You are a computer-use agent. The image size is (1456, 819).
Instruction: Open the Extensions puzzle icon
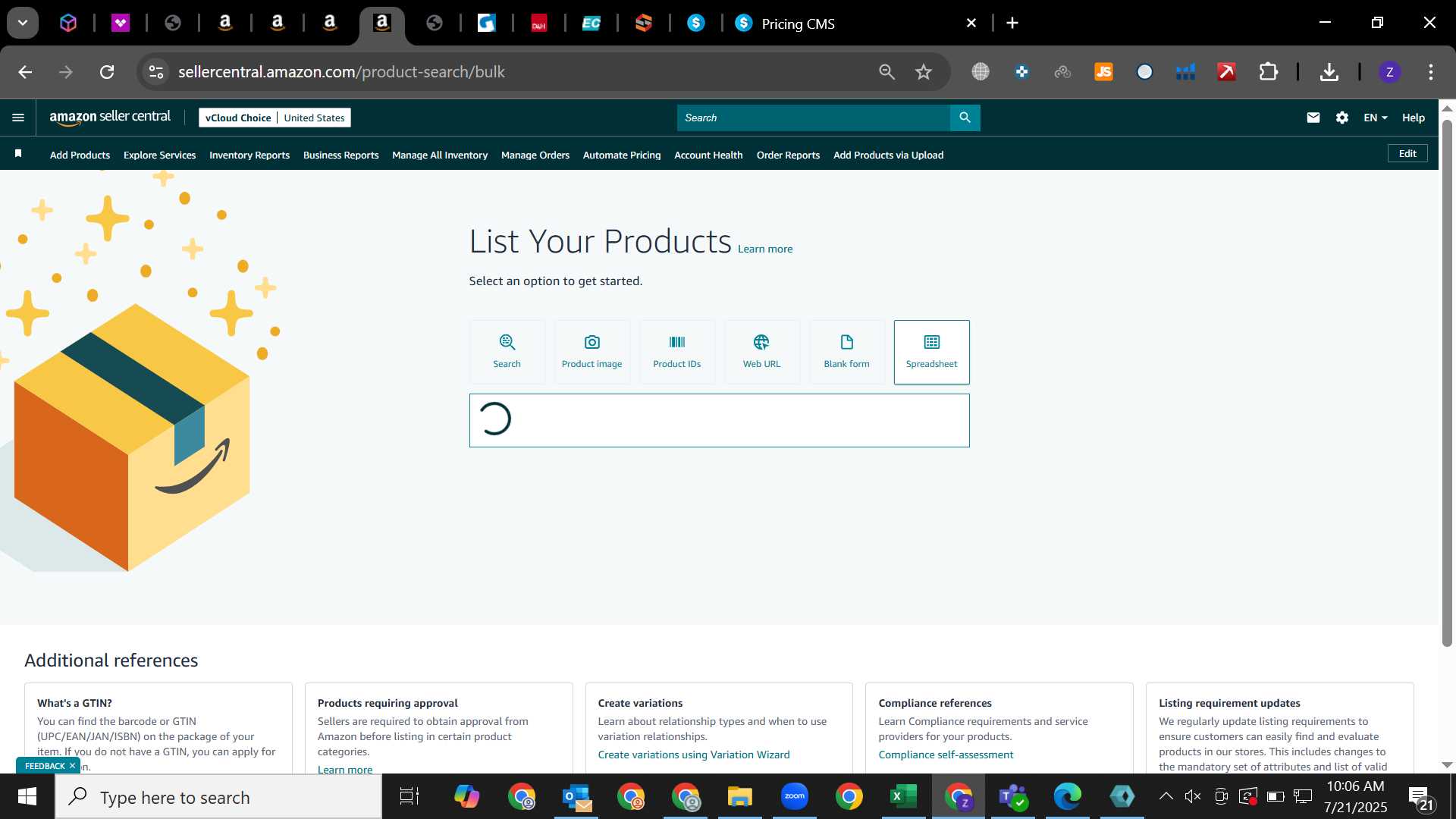[1268, 72]
